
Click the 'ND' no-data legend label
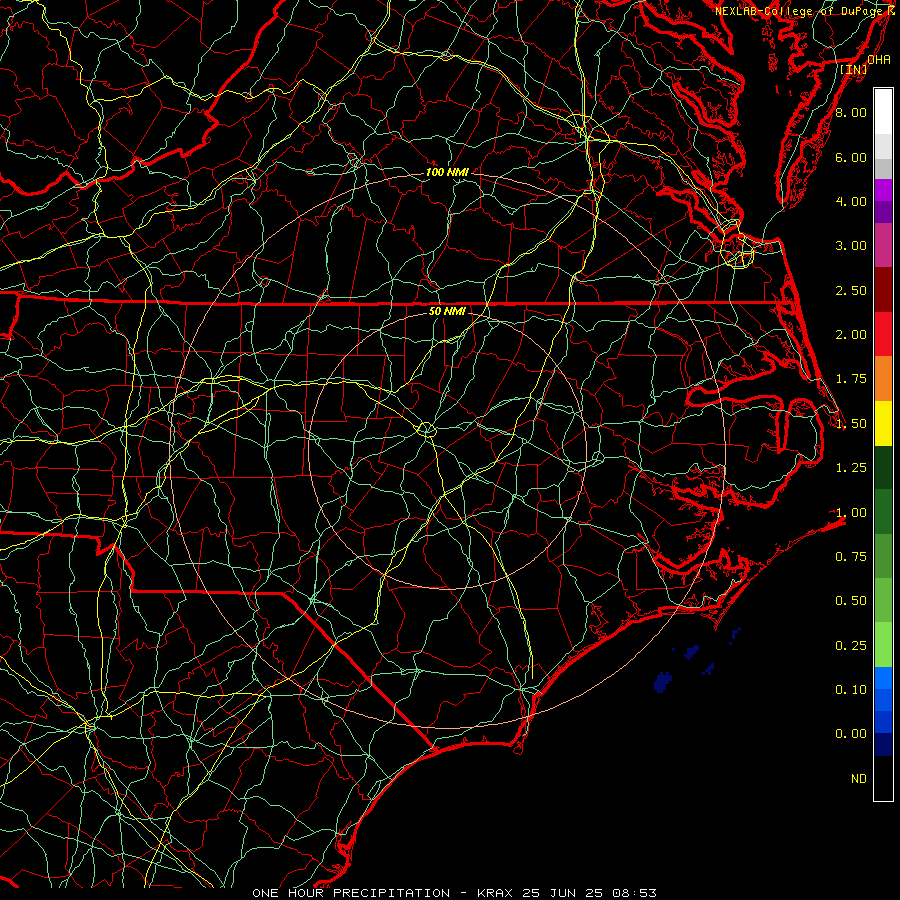(x=859, y=779)
